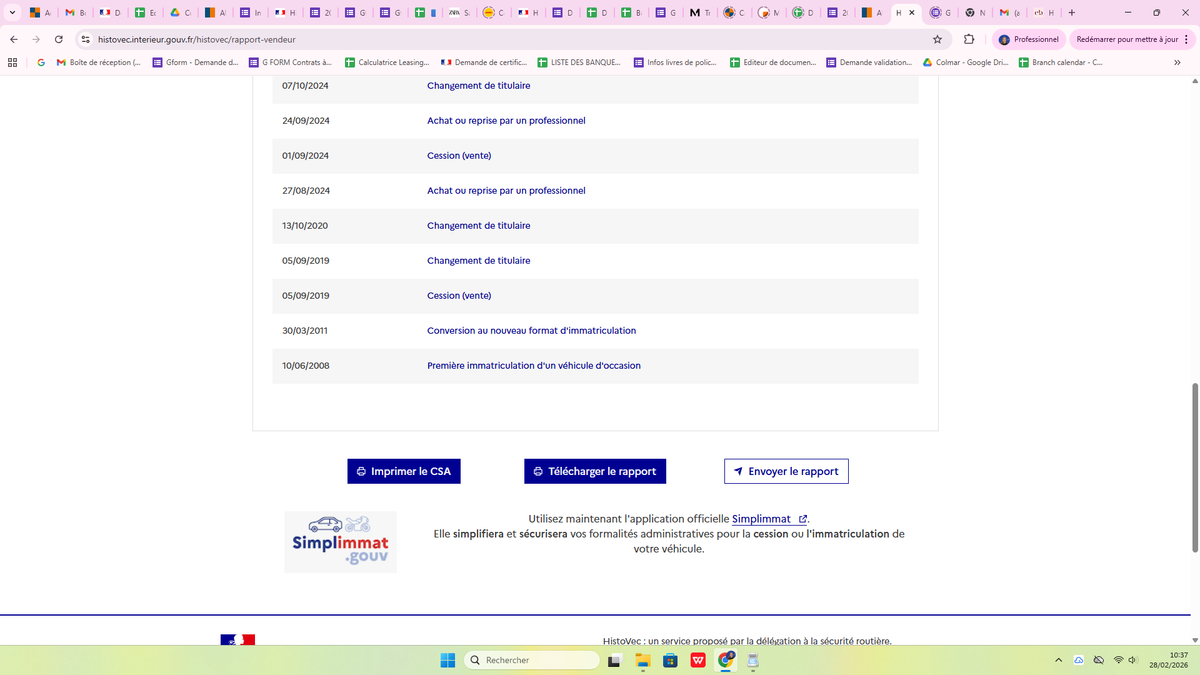The image size is (1200, 675).
Task: Open the tab search dropdown arrow
Action: pos(10,12)
